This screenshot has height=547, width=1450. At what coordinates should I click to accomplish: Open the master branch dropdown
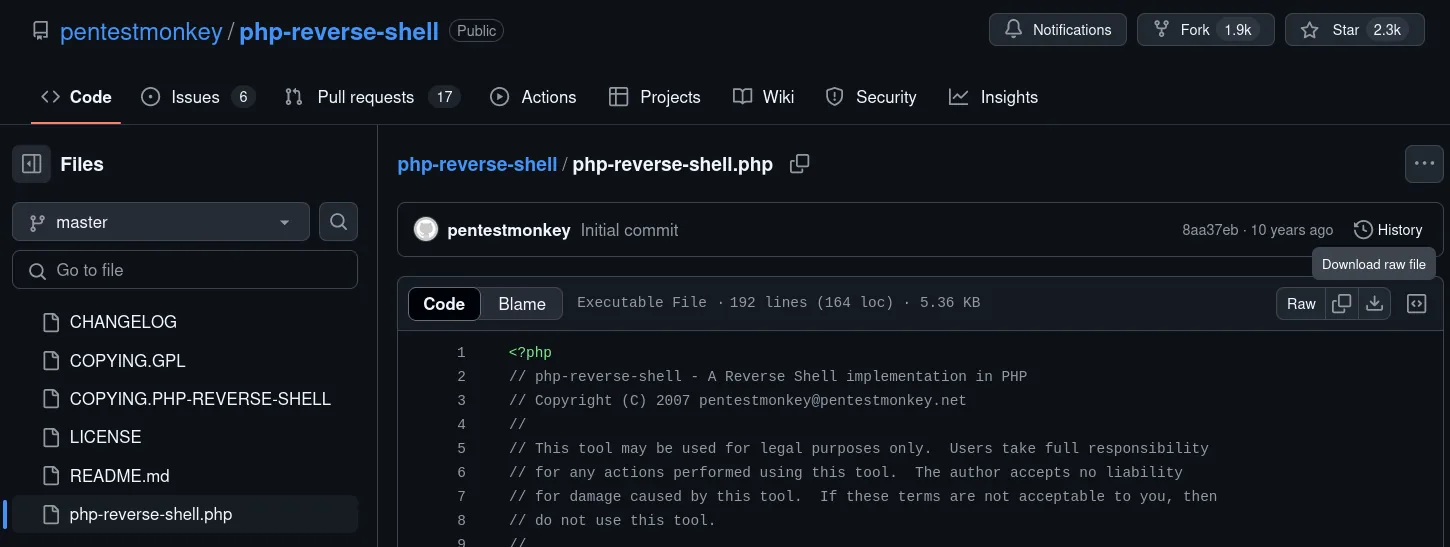[x=161, y=222]
